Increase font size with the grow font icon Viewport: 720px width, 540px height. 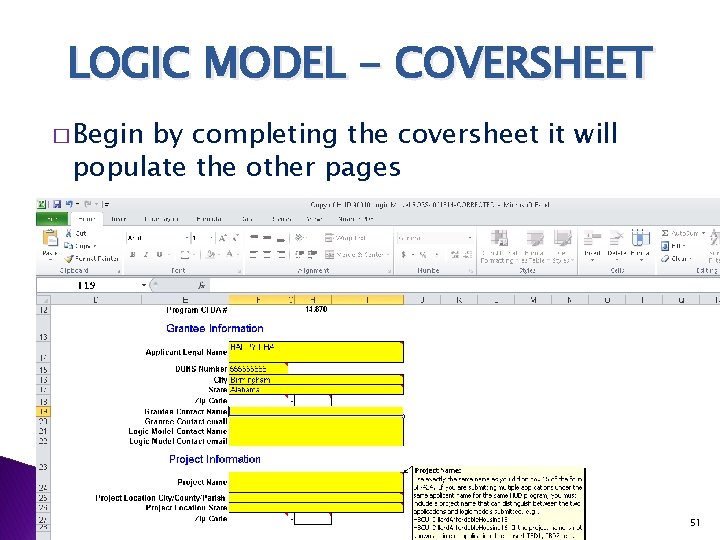pos(223,238)
